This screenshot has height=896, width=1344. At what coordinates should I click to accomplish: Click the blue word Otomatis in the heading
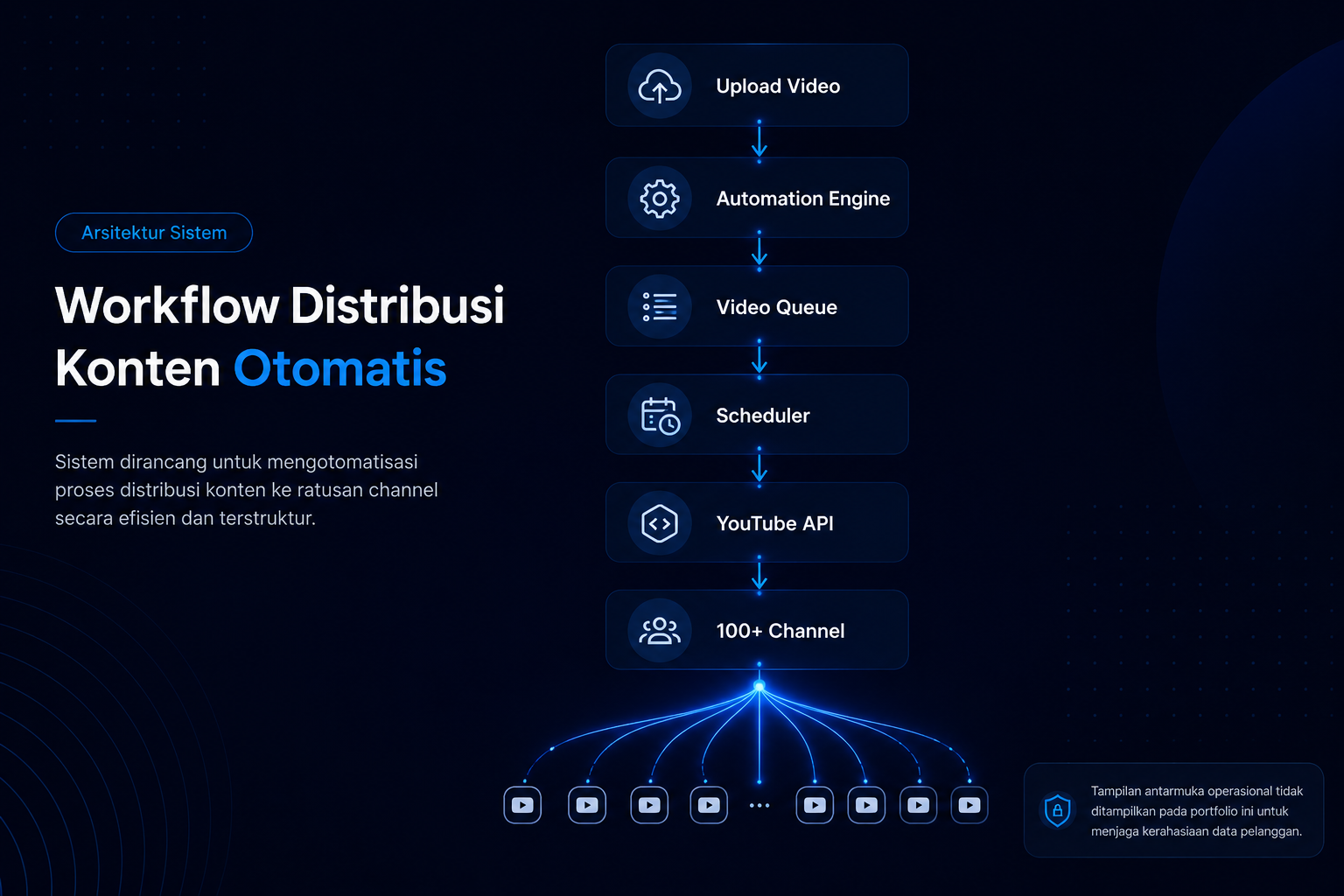[x=339, y=368]
